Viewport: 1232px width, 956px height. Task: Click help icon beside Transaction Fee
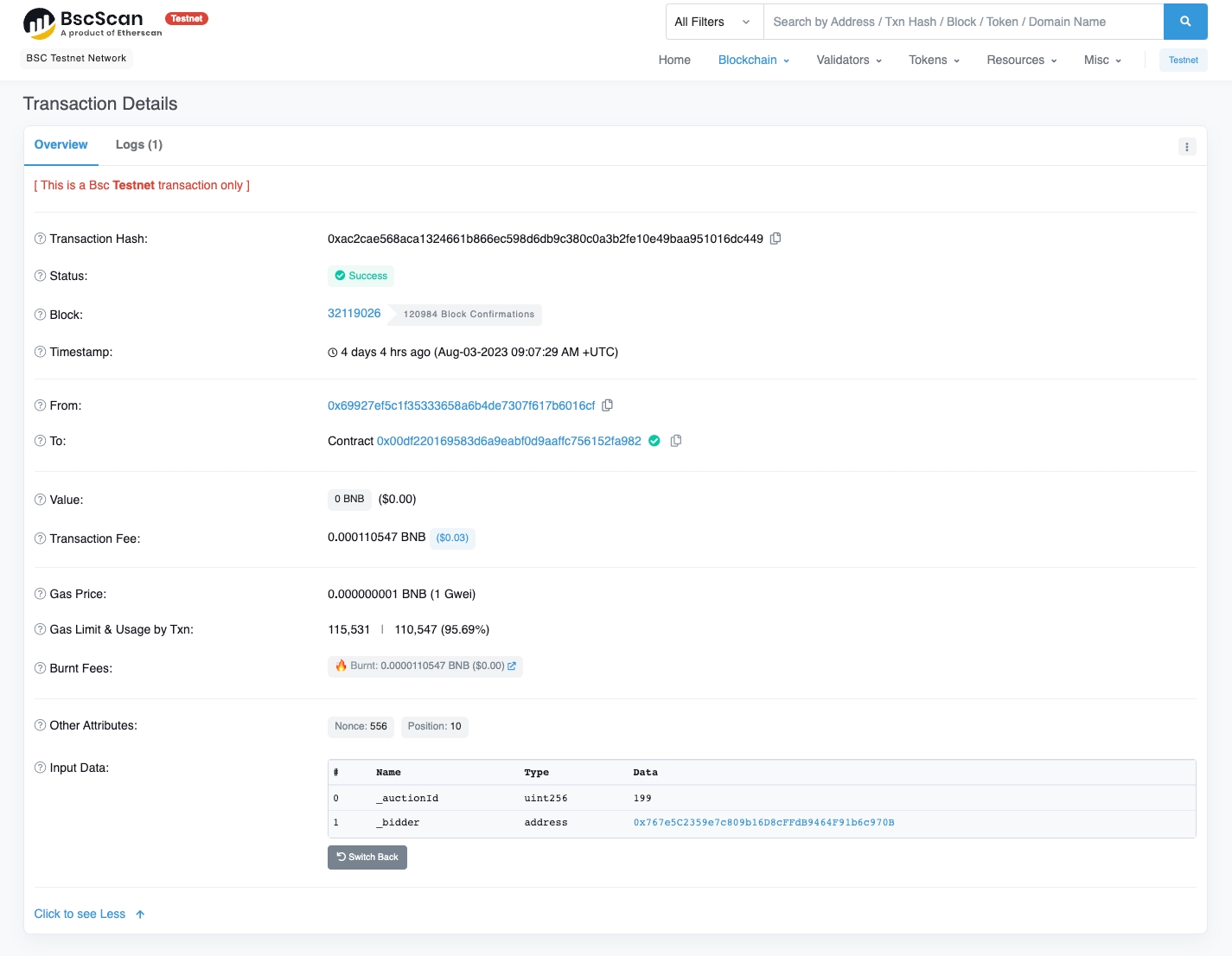(x=40, y=539)
